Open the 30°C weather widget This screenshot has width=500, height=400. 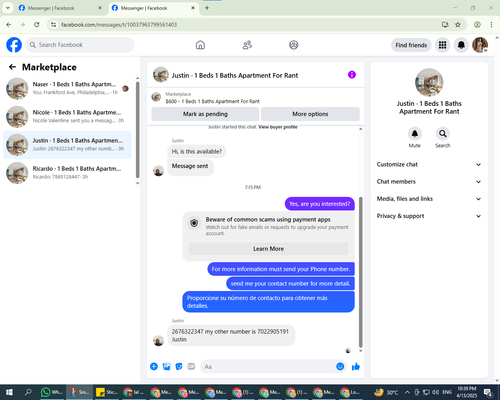tap(386, 392)
